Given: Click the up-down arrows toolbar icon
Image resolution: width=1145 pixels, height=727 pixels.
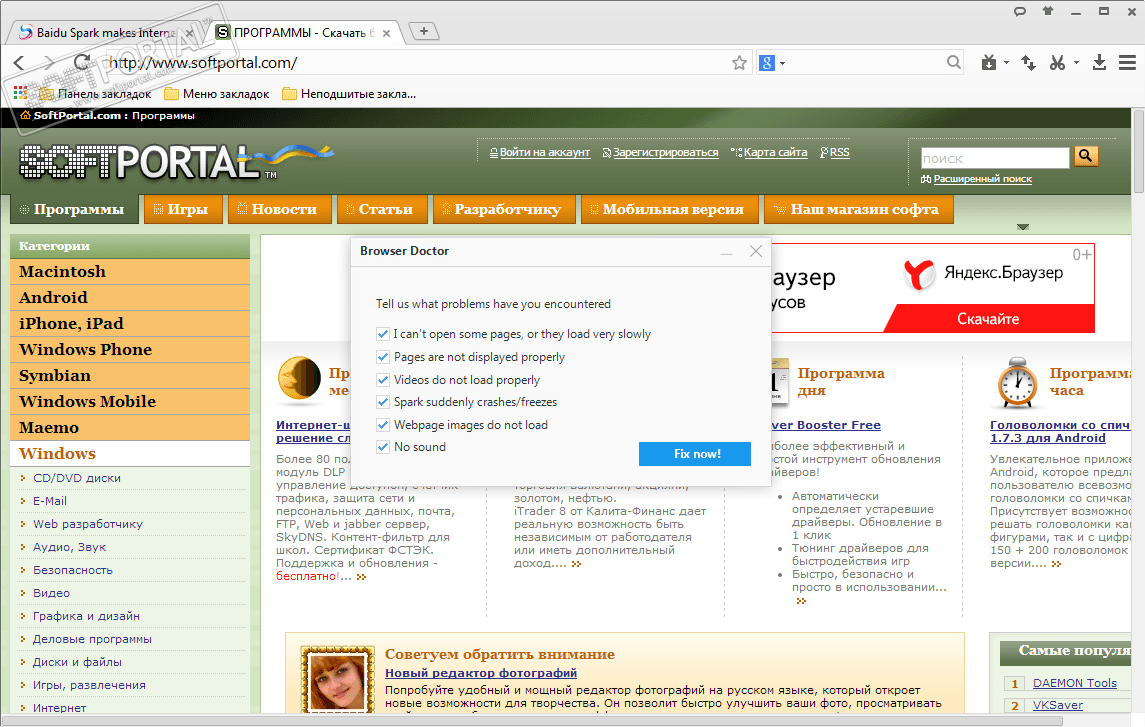Looking at the screenshot, I should (x=1028, y=63).
